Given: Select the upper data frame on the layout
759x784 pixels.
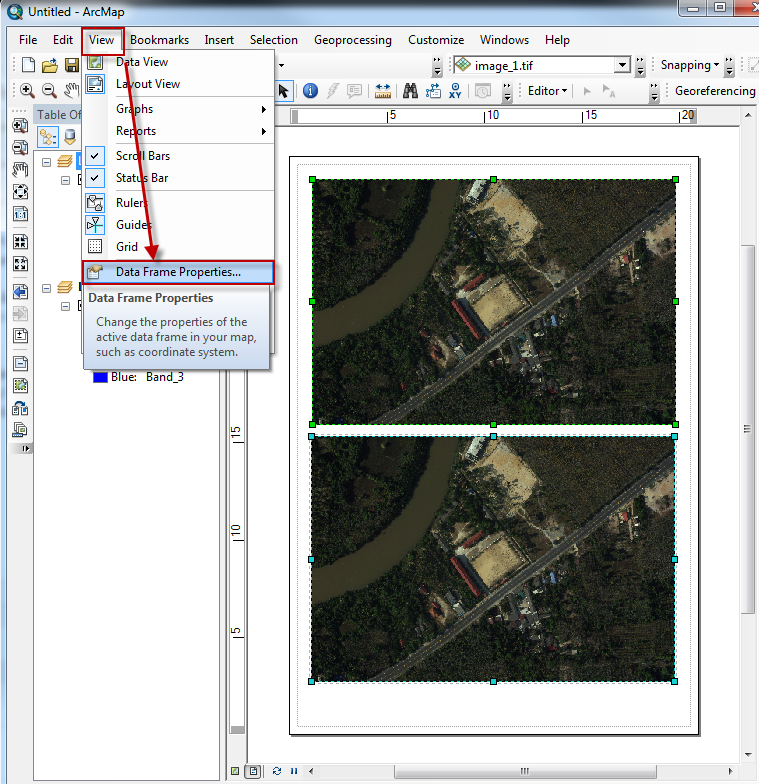Looking at the screenshot, I should click(x=494, y=302).
